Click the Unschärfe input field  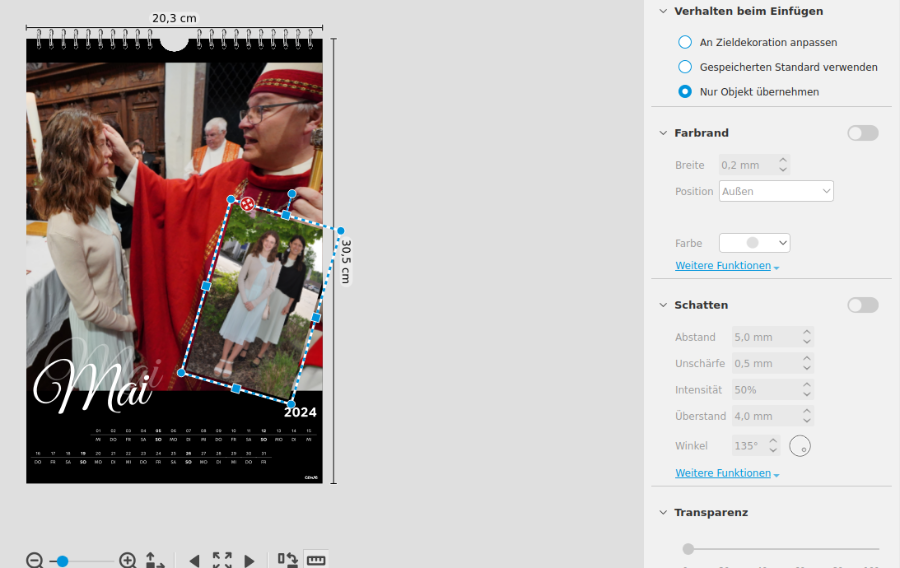click(766, 364)
